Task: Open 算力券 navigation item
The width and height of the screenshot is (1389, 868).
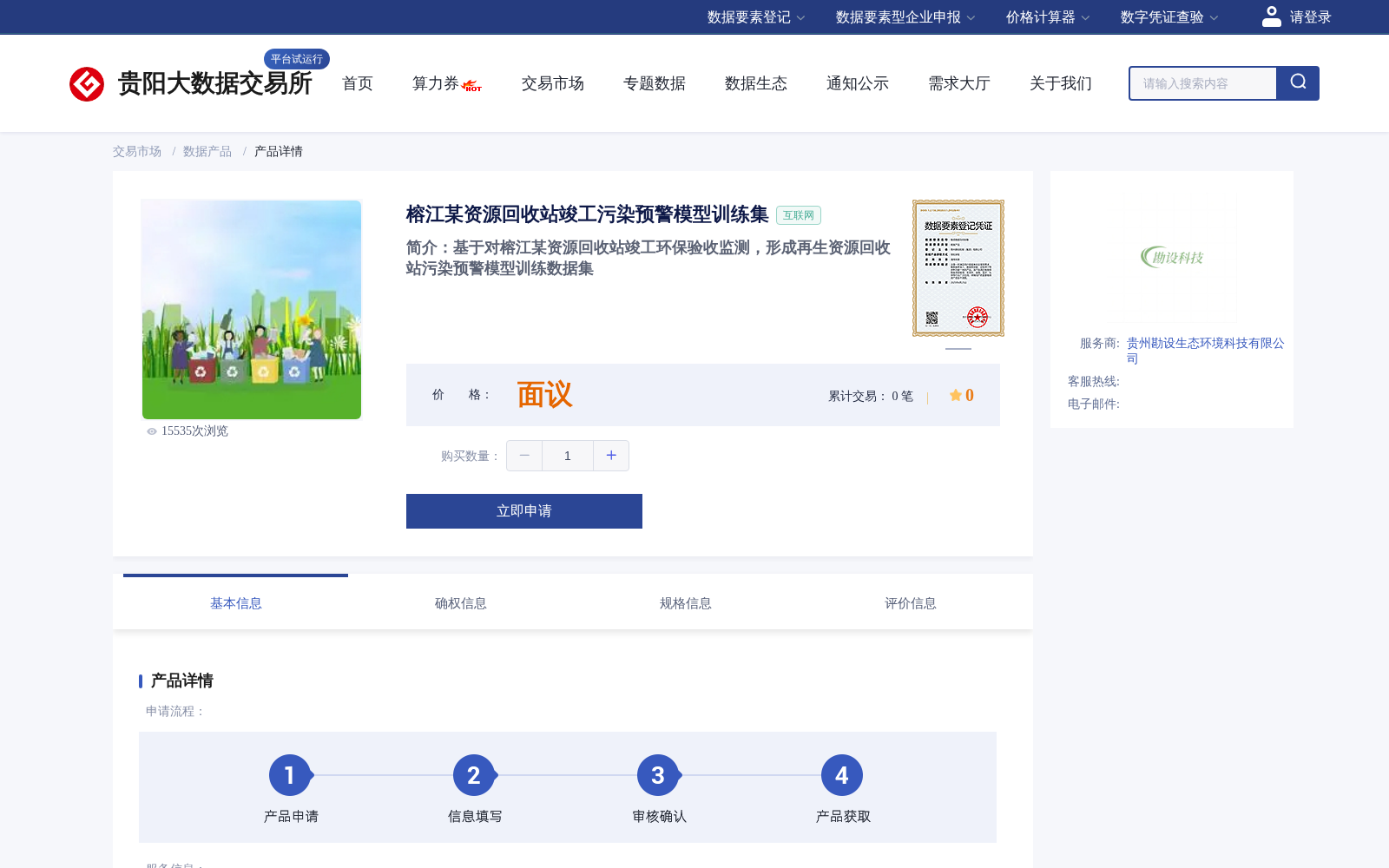Action: pyautogui.click(x=436, y=83)
